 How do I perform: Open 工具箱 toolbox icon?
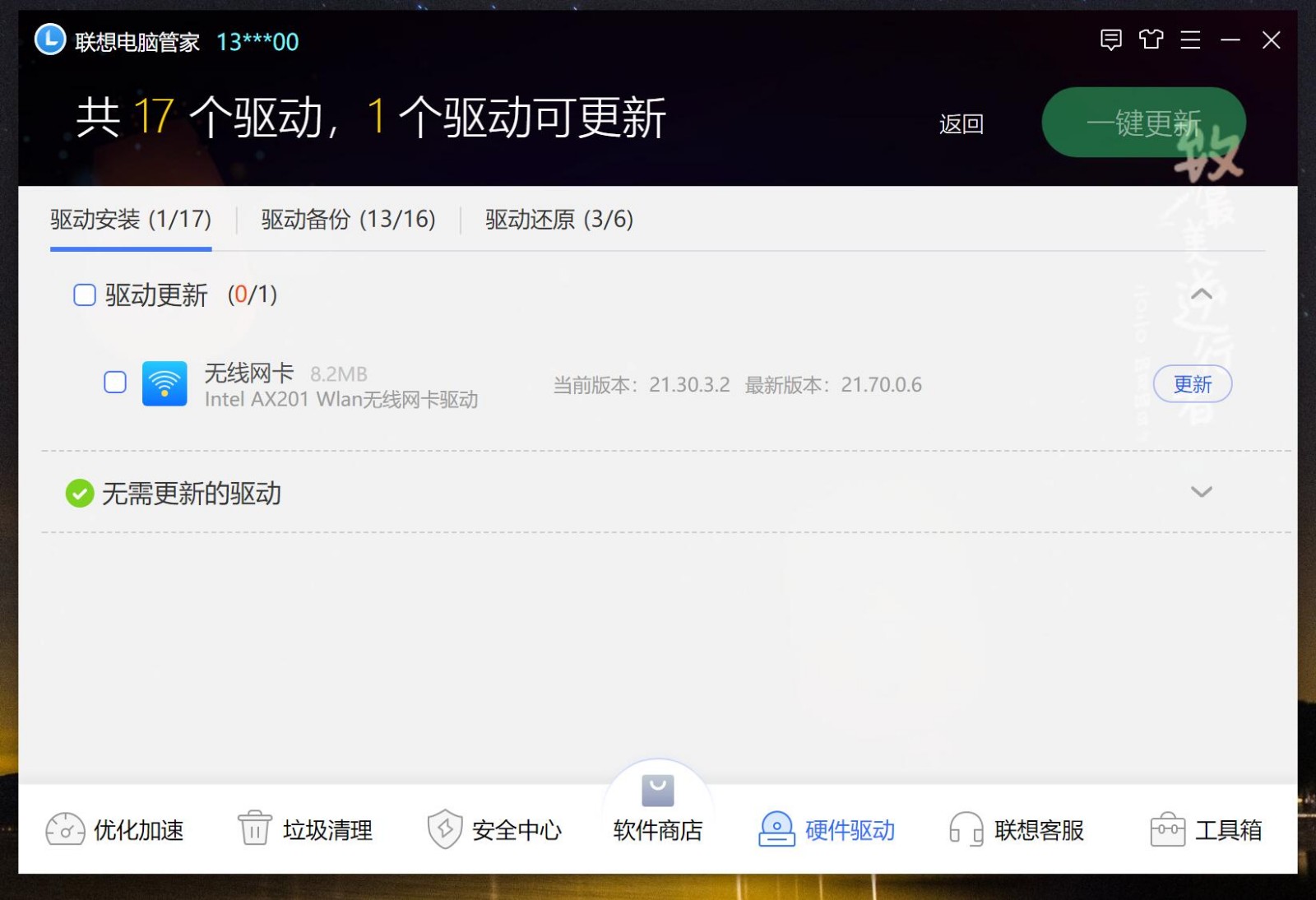(x=1167, y=829)
